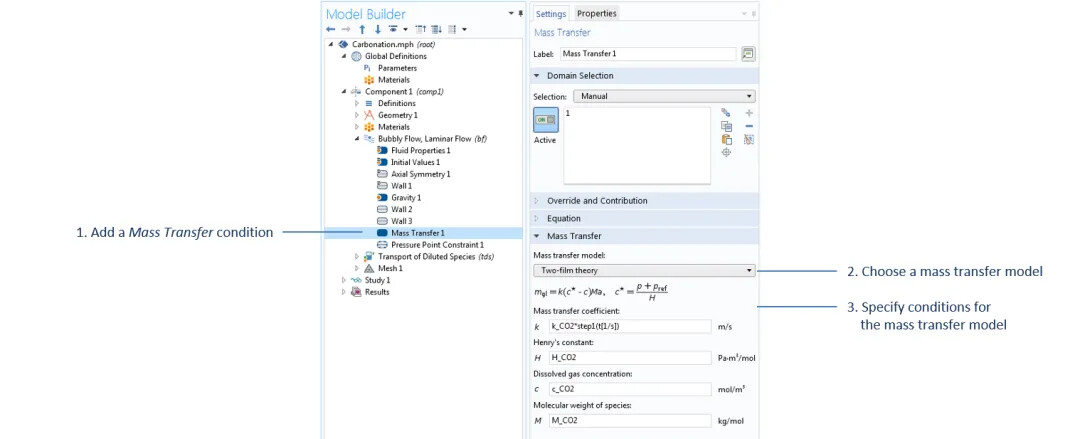Click the Henry's constant input field
The width and height of the screenshot is (1080, 439).
[628, 357]
